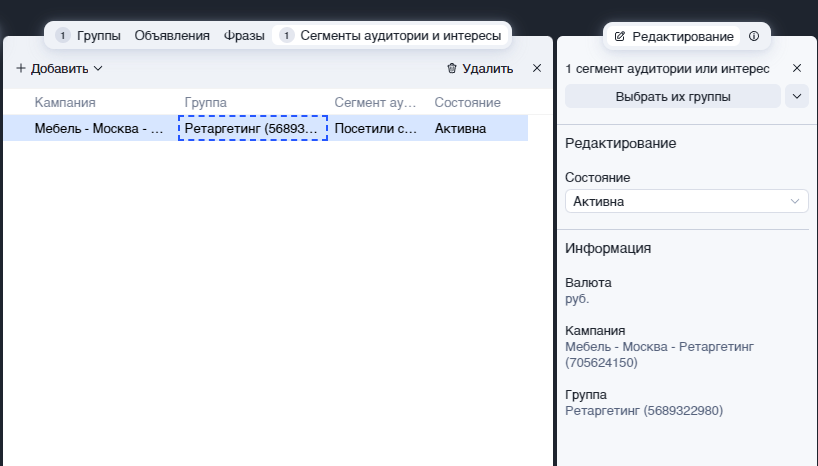This screenshot has width=818, height=466.
Task: Switch to the 'Группы' tab
Action: [98, 36]
